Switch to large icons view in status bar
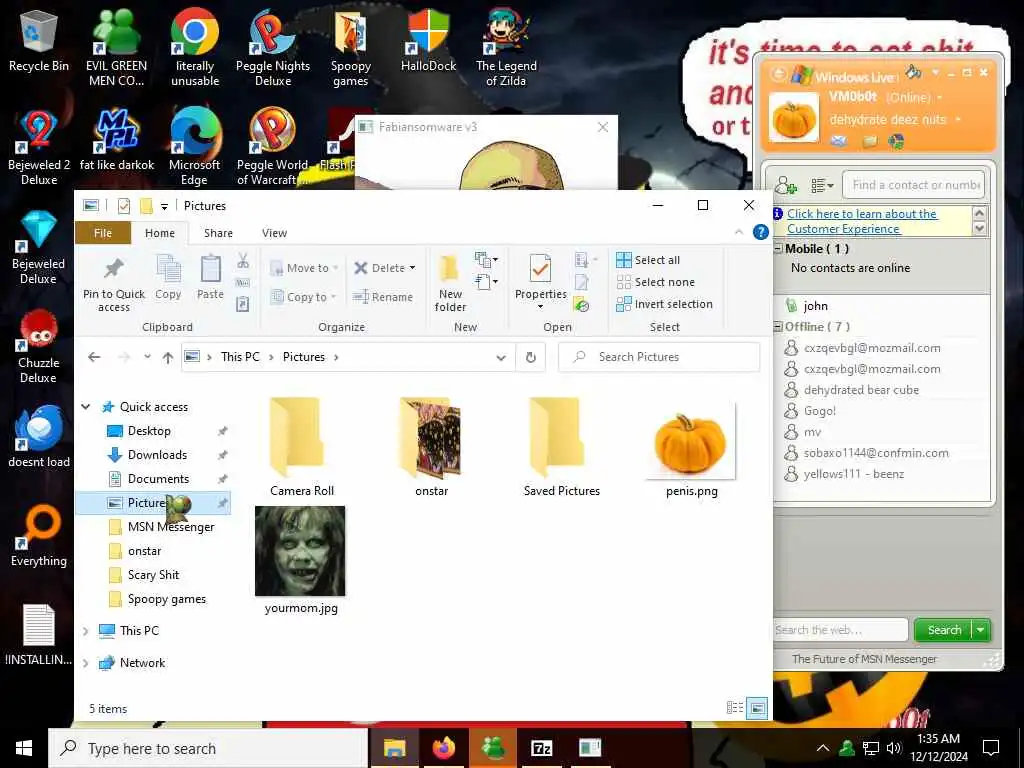This screenshot has width=1024, height=768. 757,708
